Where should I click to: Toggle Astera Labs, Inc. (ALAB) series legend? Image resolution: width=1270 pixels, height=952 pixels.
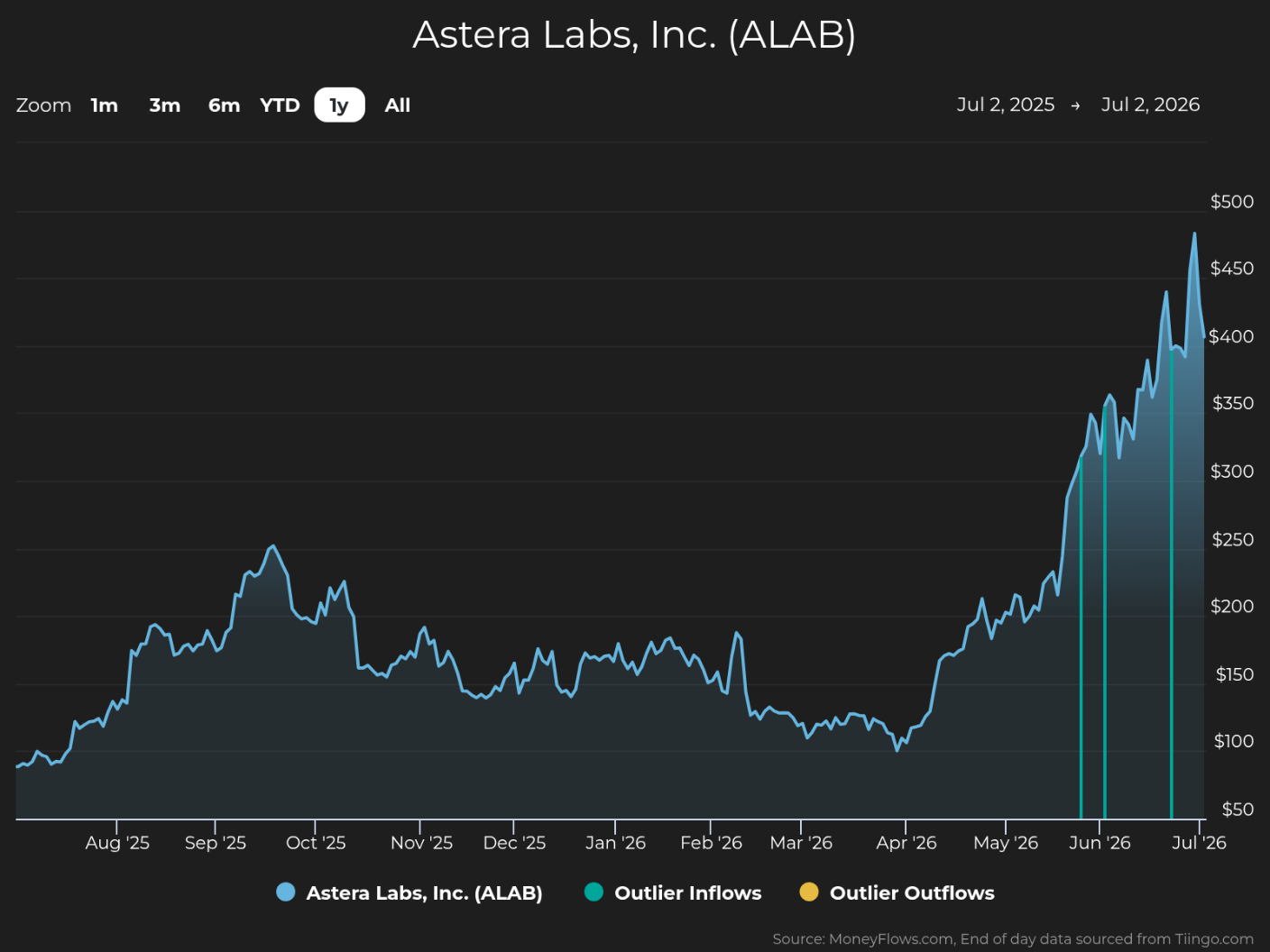410,892
